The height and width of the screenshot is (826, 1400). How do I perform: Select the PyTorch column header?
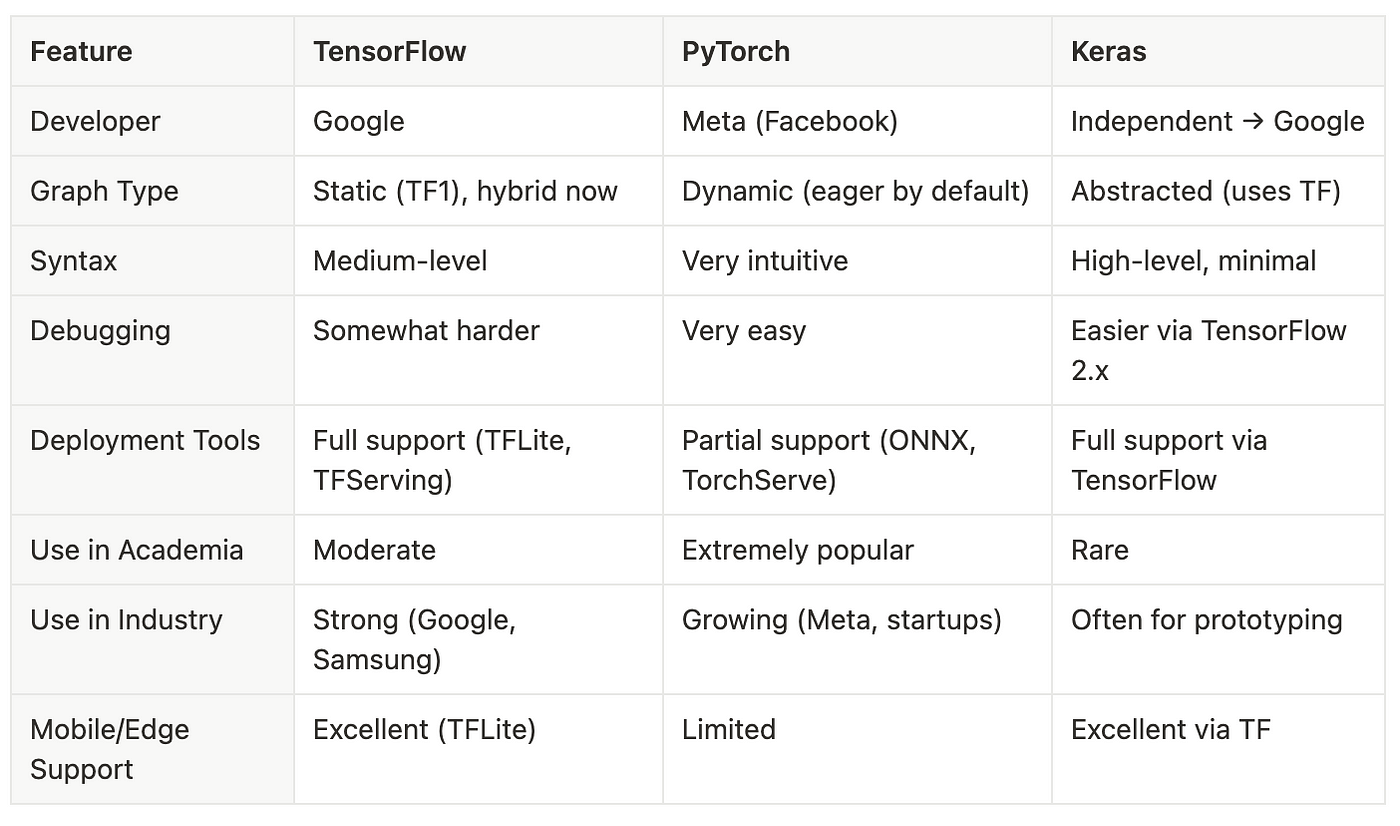(857, 51)
